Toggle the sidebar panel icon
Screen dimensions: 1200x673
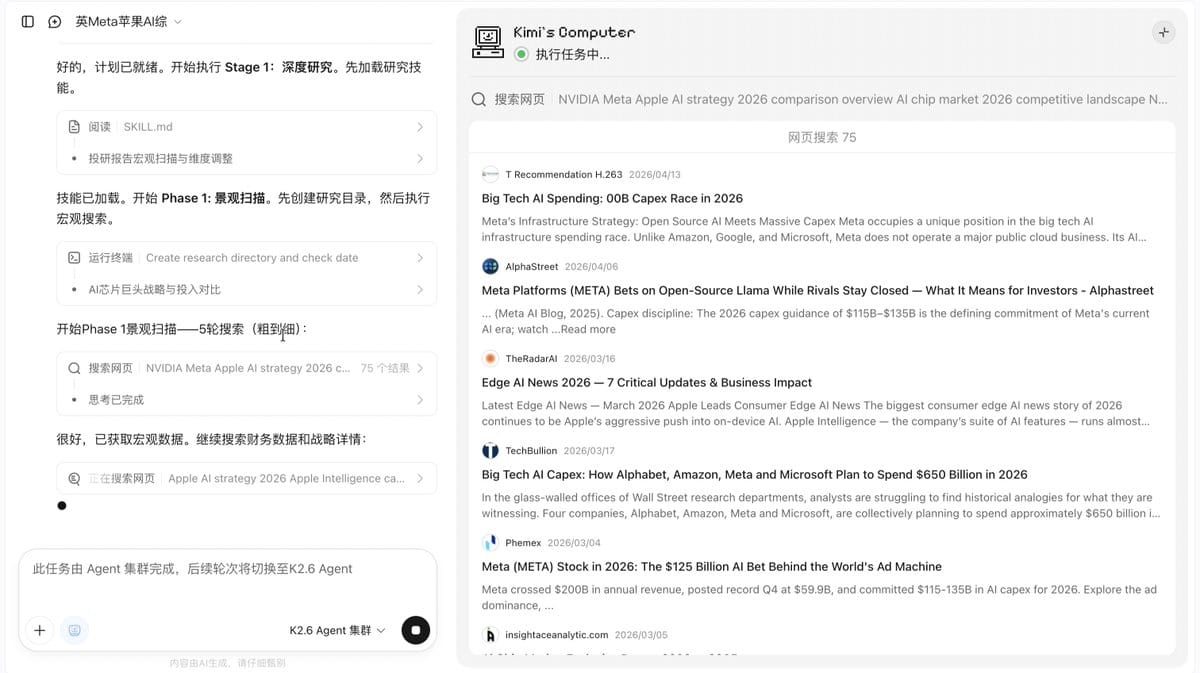point(28,21)
